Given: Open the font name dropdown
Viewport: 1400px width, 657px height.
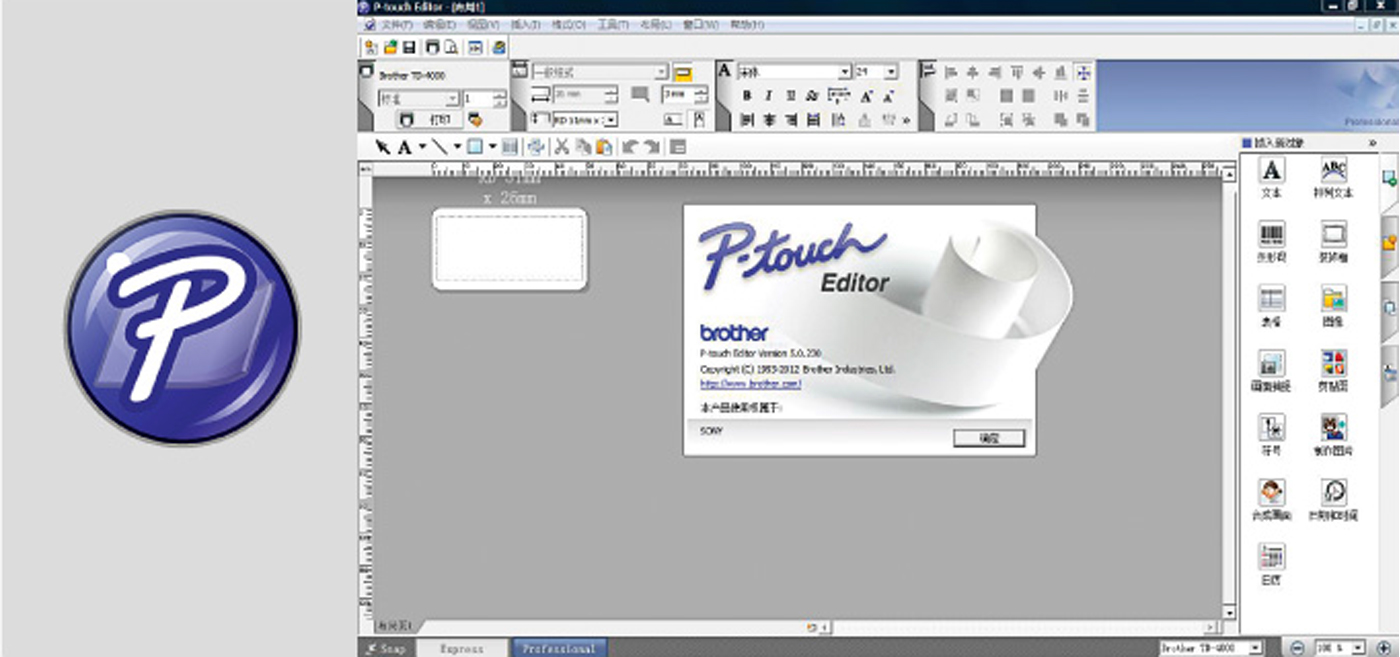Looking at the screenshot, I should (845, 72).
